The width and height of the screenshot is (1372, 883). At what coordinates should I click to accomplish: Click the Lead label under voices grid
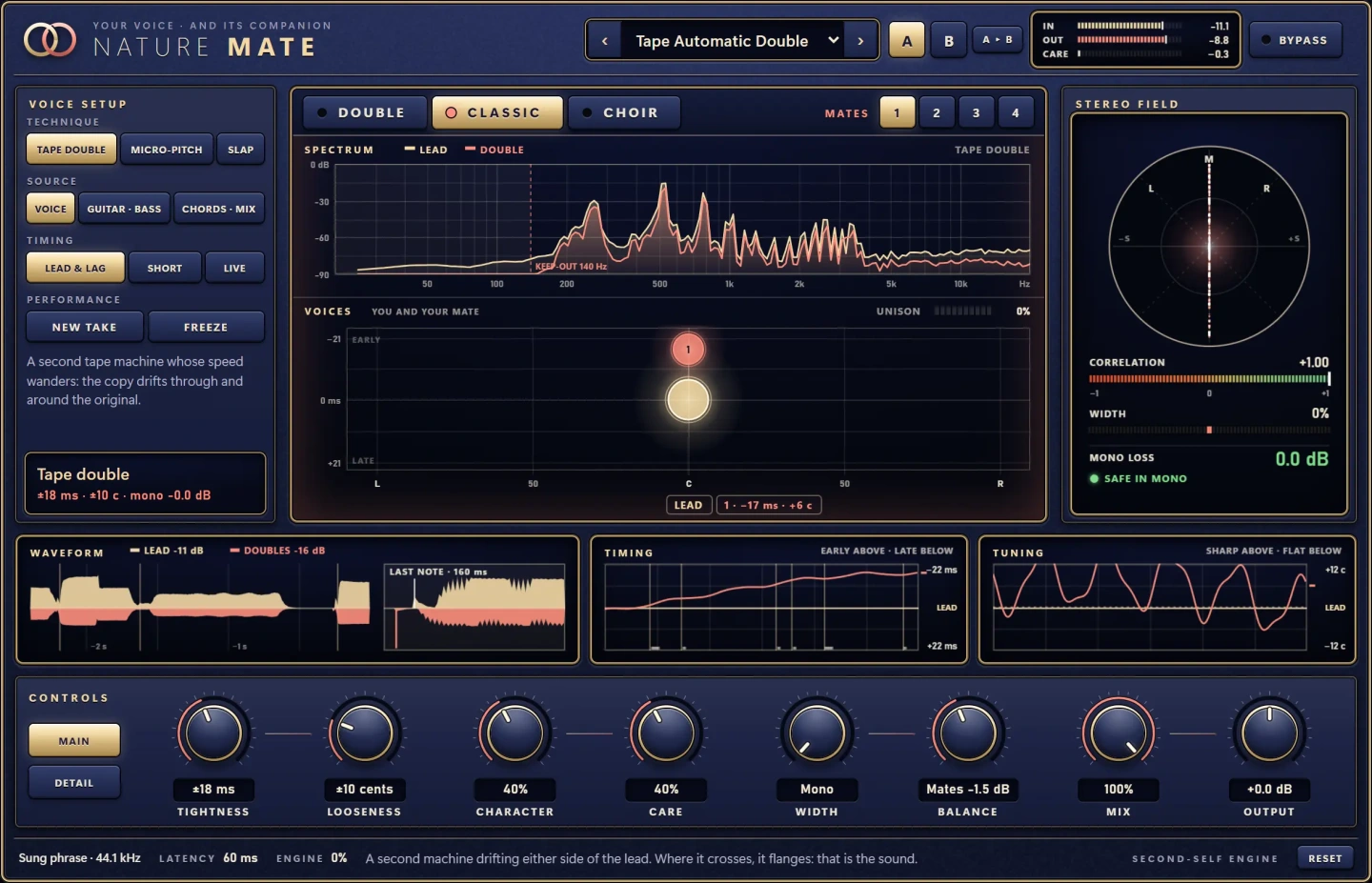coord(688,505)
